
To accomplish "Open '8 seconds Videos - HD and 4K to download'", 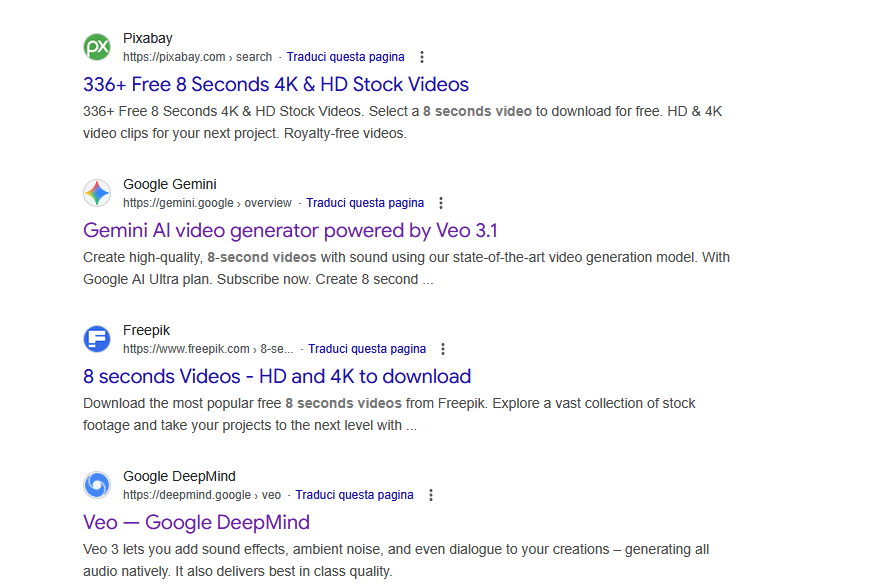I will tap(277, 376).
